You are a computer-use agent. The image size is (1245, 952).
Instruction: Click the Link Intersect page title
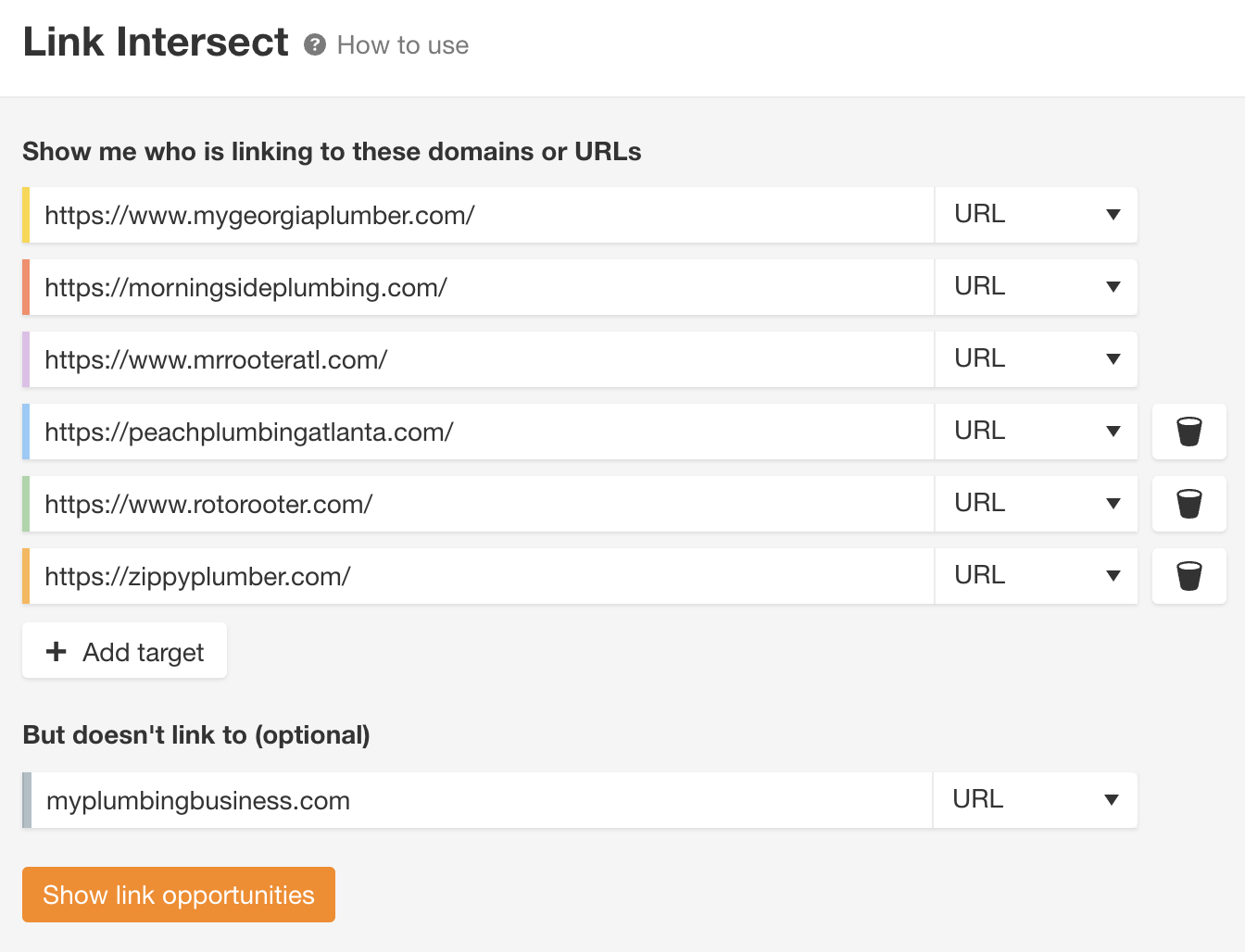coord(155,41)
